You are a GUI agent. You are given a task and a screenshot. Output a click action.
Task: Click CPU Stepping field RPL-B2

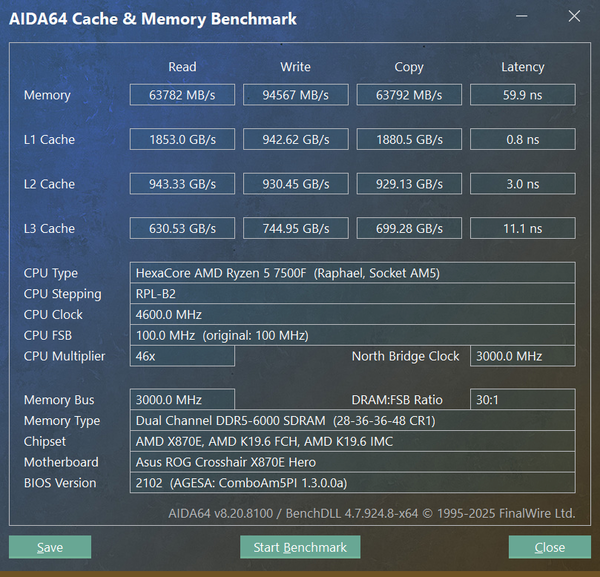pyautogui.click(x=352, y=293)
